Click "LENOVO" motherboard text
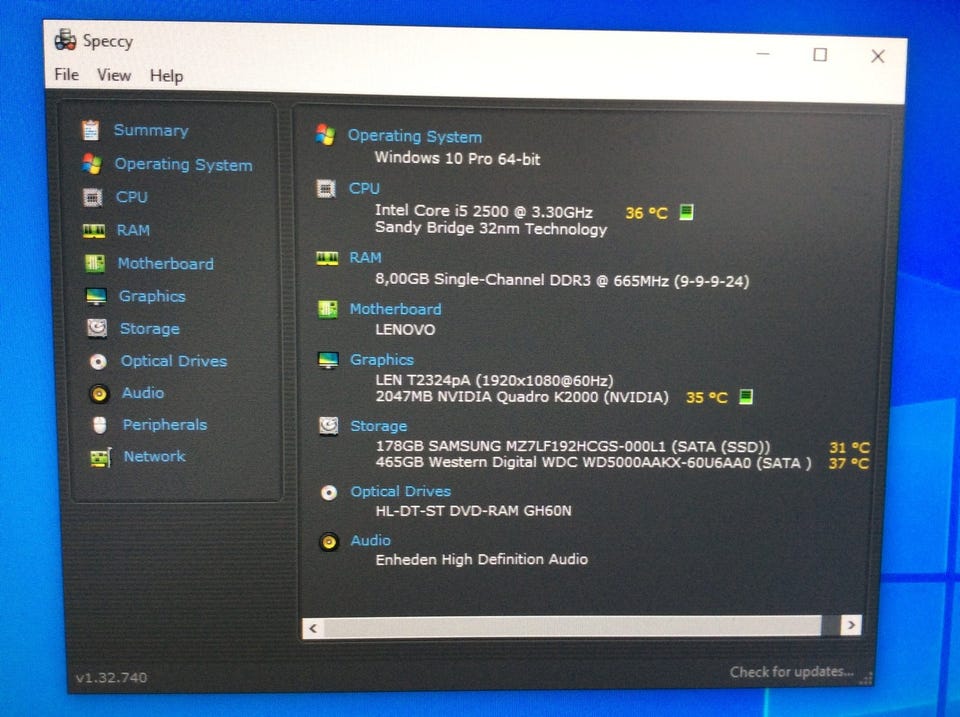The height and width of the screenshot is (717, 960). (405, 330)
